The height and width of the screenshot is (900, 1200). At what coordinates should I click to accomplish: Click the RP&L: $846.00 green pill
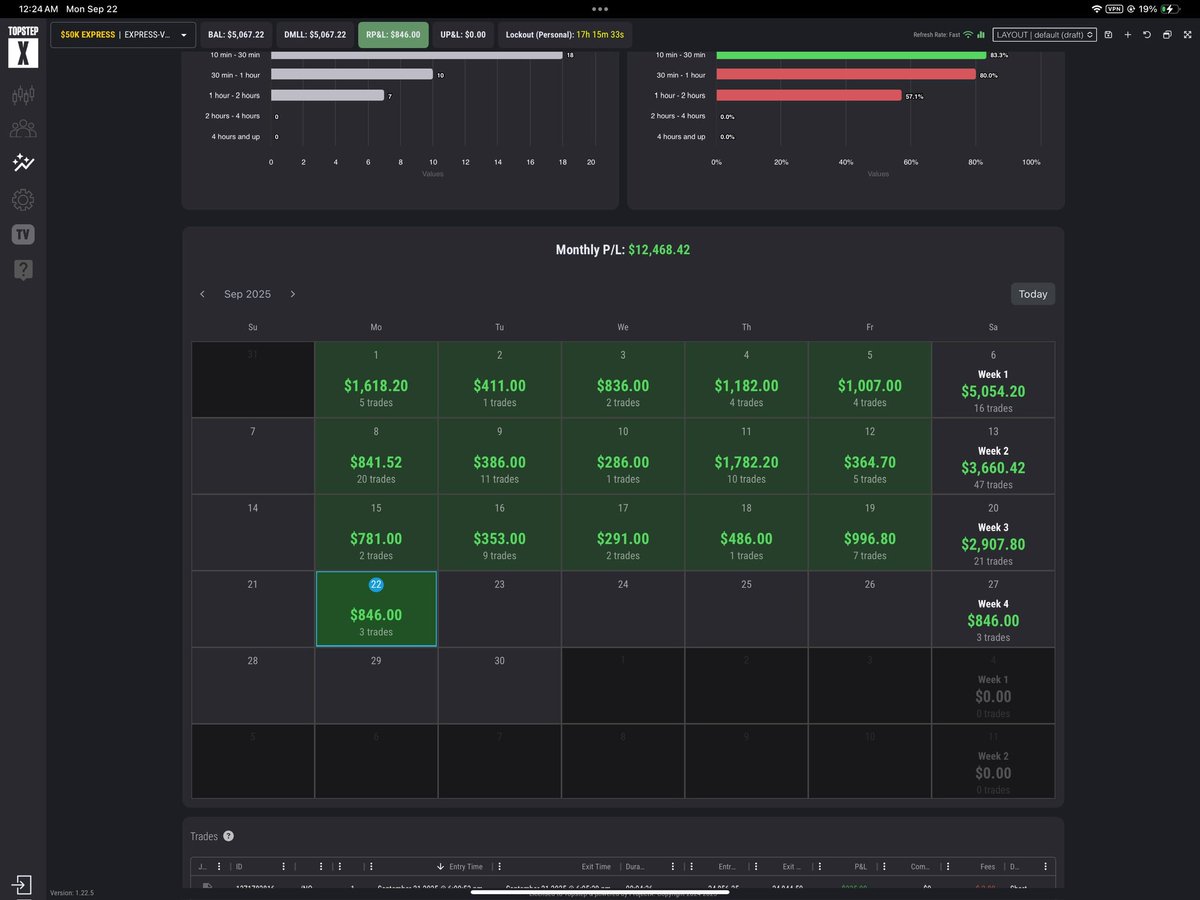point(393,35)
